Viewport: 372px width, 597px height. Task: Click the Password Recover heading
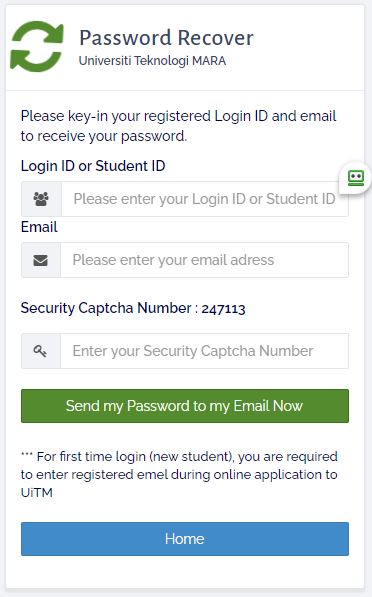[166, 38]
